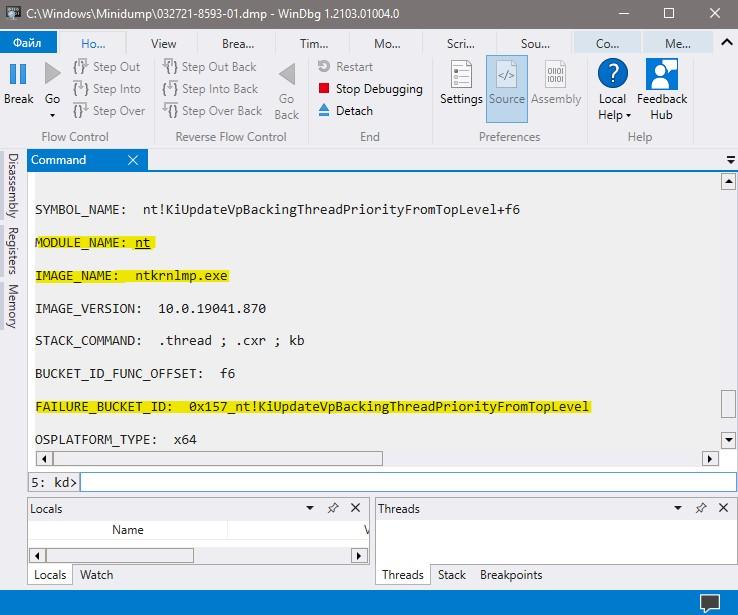Viewport: 738px width, 615px height.
Task: Click the IMAGE_NAME ntkrnlmp.exe line
Action: coord(132,276)
